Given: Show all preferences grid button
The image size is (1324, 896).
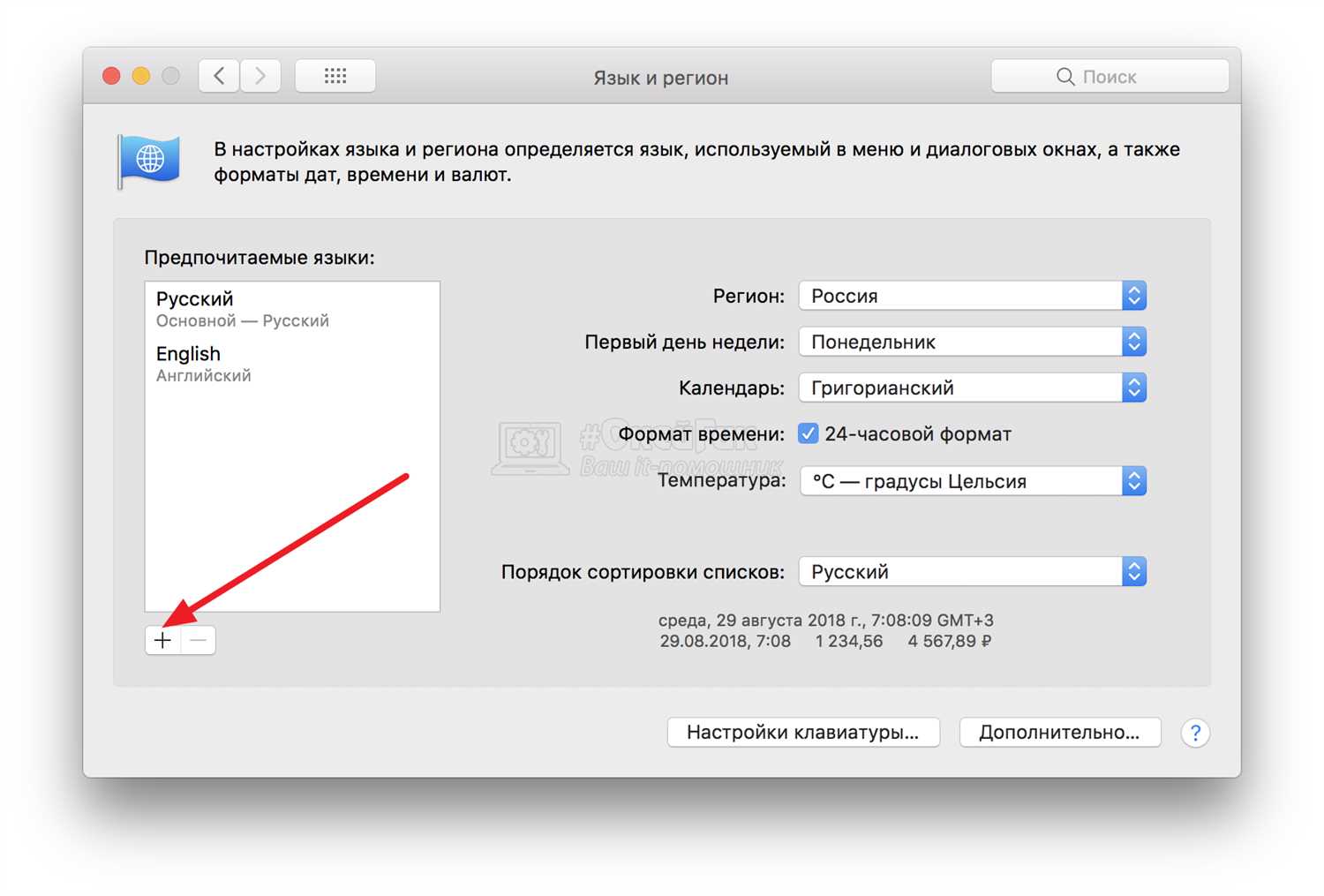Looking at the screenshot, I should (x=335, y=76).
